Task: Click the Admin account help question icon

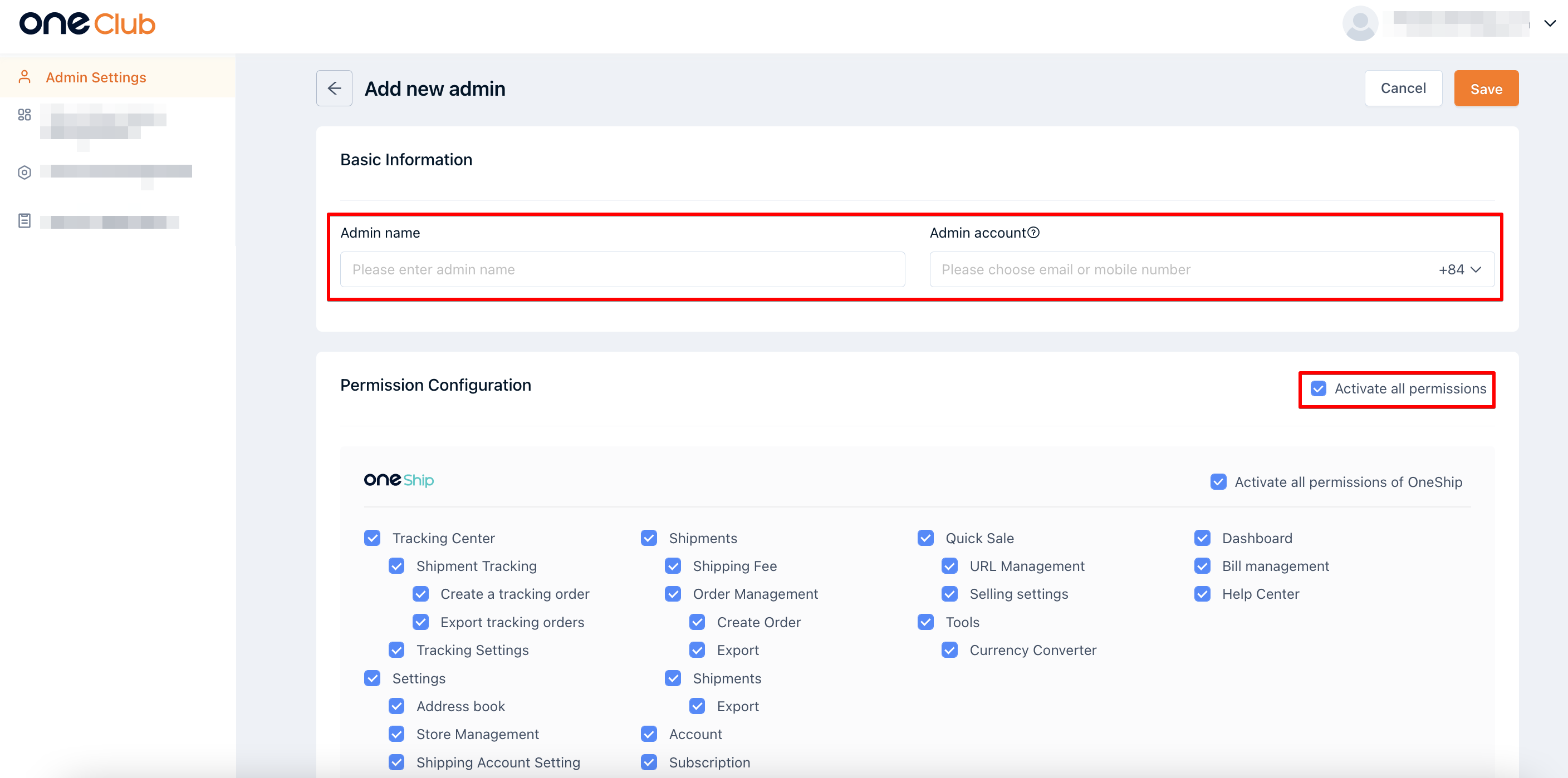Action: click(1033, 233)
